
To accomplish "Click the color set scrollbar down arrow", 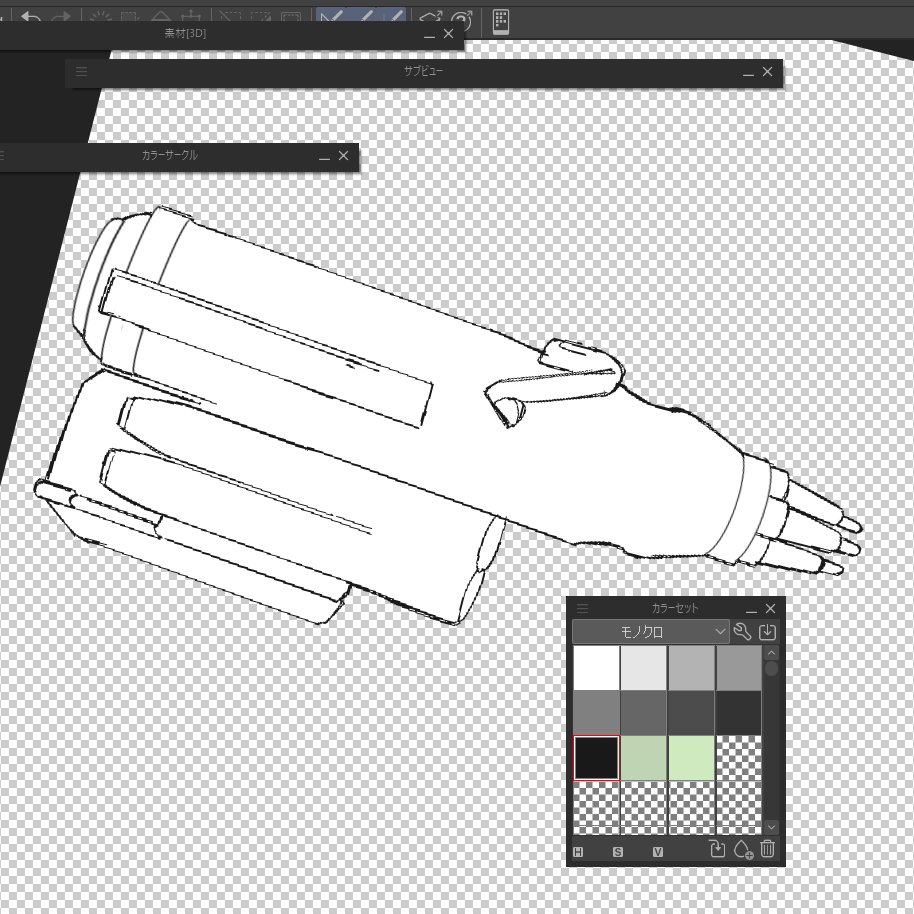I will [x=771, y=827].
